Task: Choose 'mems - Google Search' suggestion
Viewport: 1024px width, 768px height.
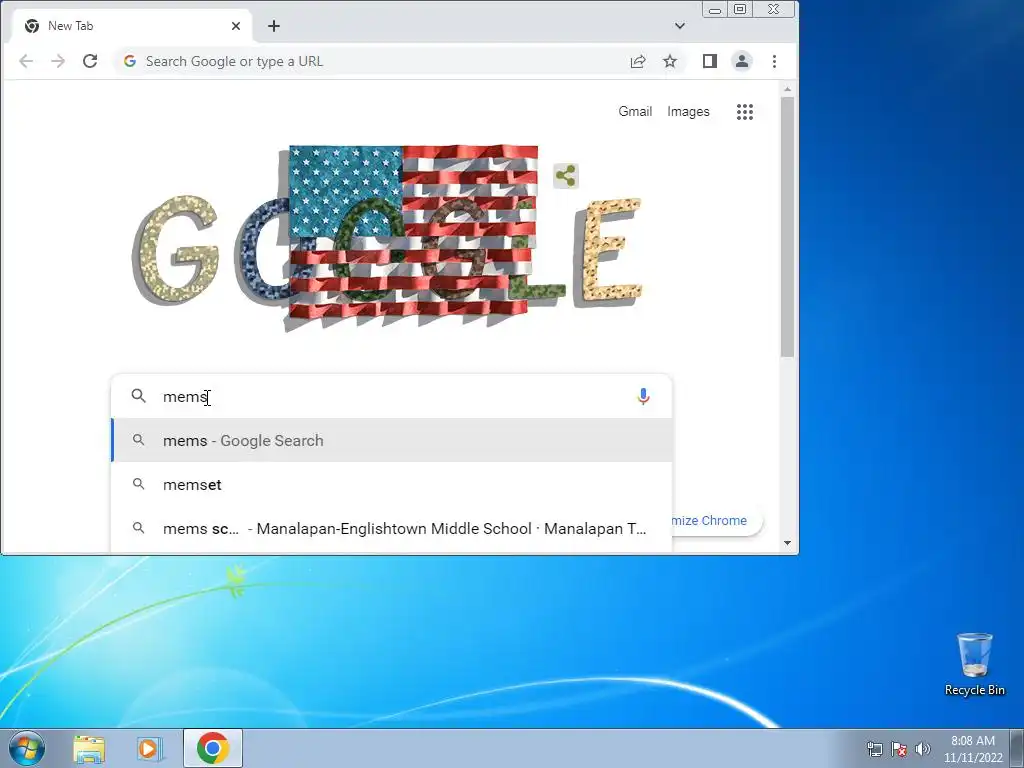Action: tap(392, 441)
